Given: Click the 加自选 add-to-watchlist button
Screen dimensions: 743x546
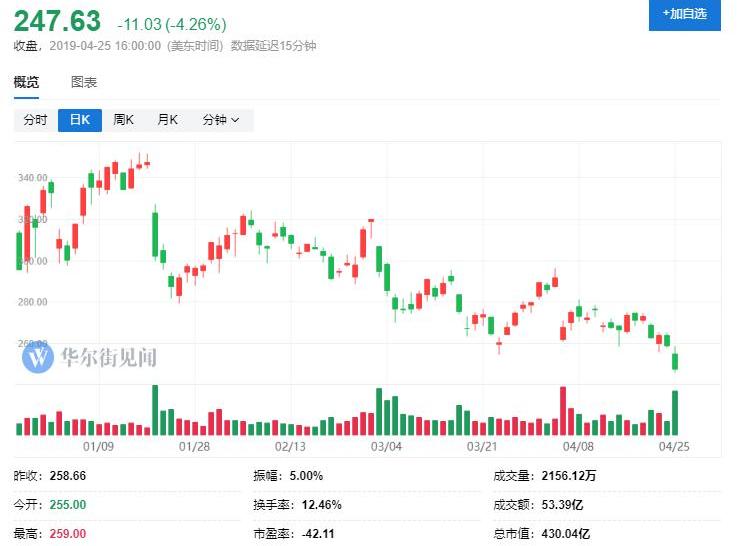Looking at the screenshot, I should [x=684, y=14].
